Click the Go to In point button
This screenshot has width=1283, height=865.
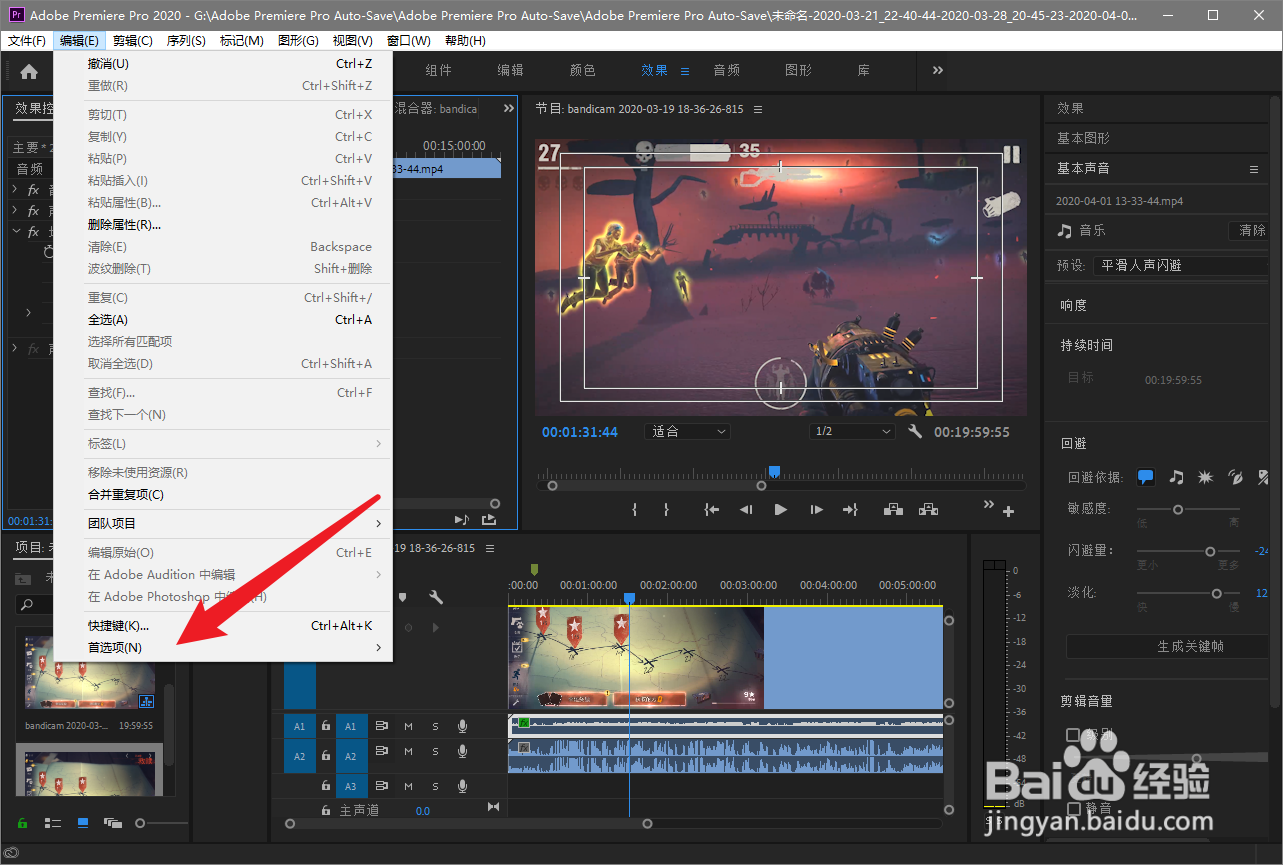[x=711, y=509]
